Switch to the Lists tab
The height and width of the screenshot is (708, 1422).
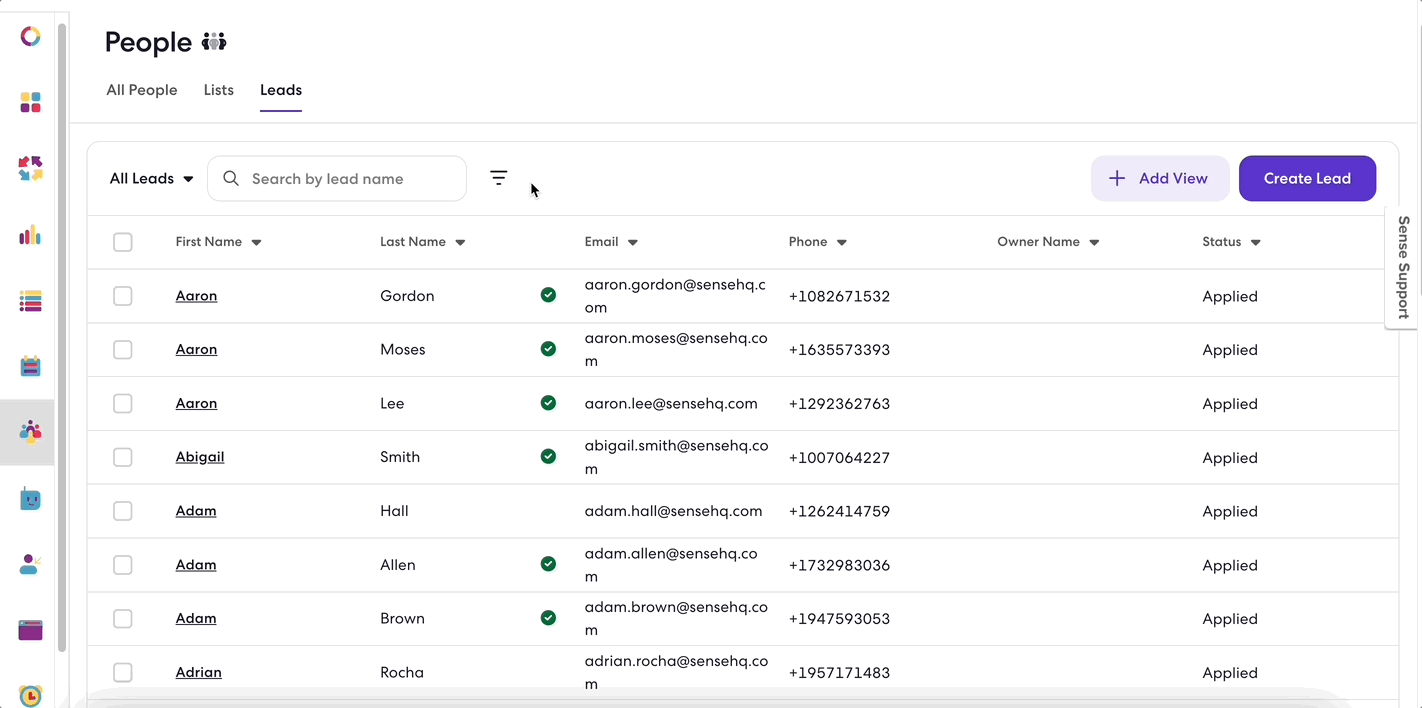tap(219, 90)
